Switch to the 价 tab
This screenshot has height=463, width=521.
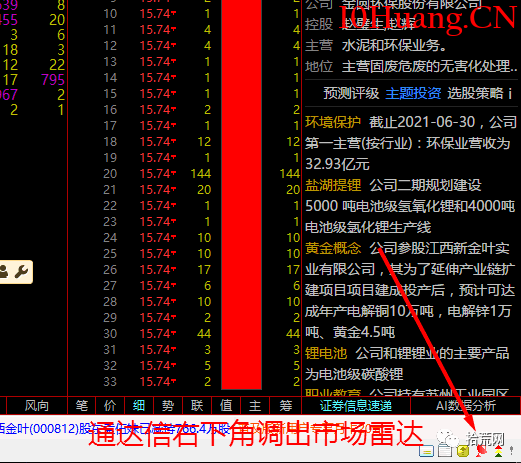click(x=110, y=406)
